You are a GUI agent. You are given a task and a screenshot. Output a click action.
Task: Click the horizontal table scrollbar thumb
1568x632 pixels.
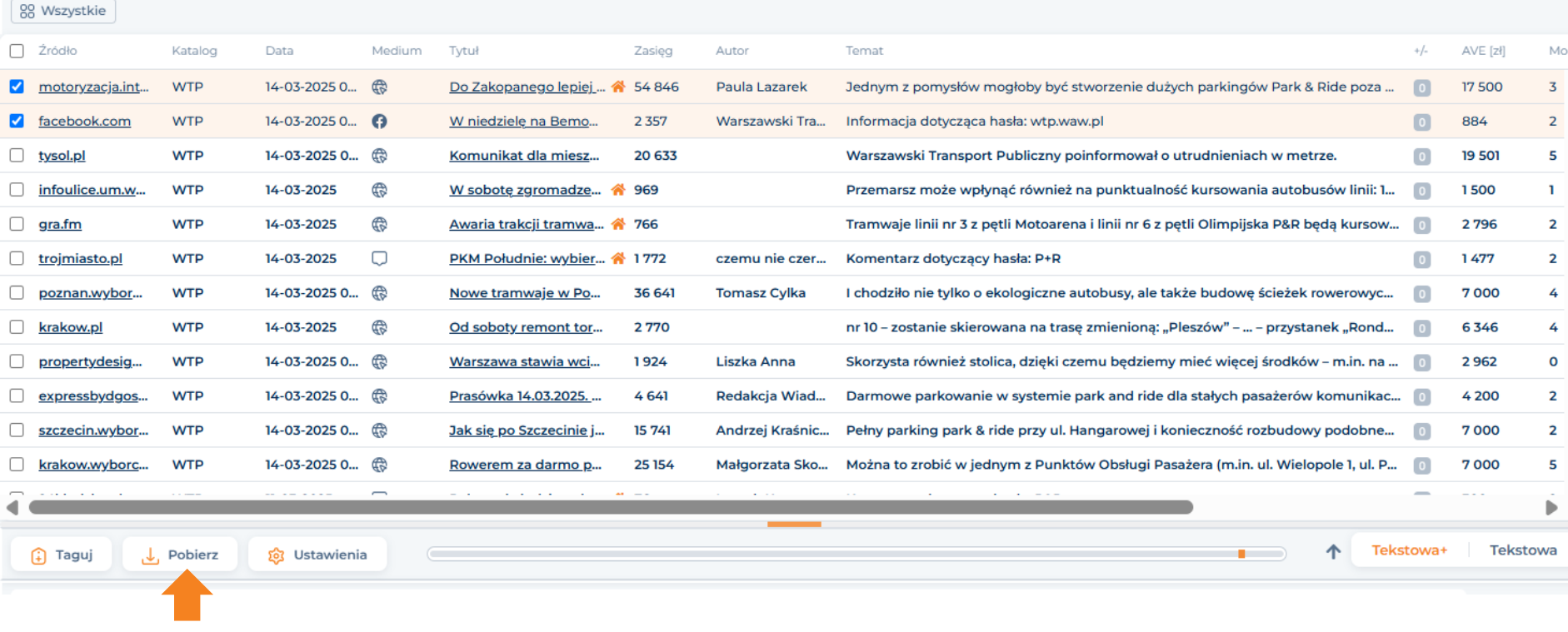click(611, 508)
